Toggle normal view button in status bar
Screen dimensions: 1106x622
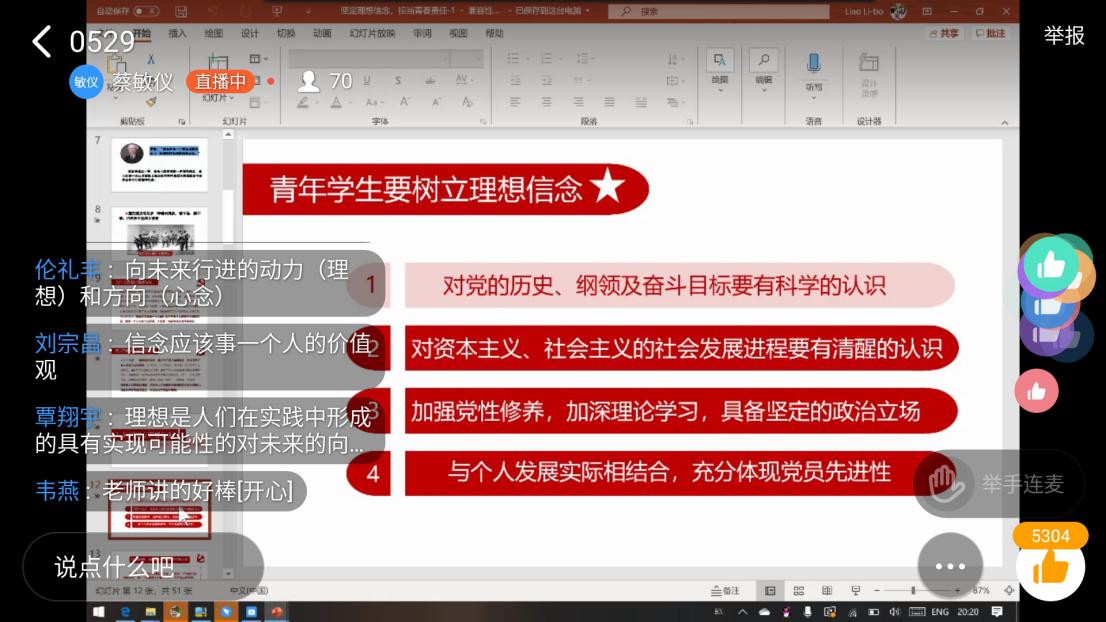pos(770,591)
